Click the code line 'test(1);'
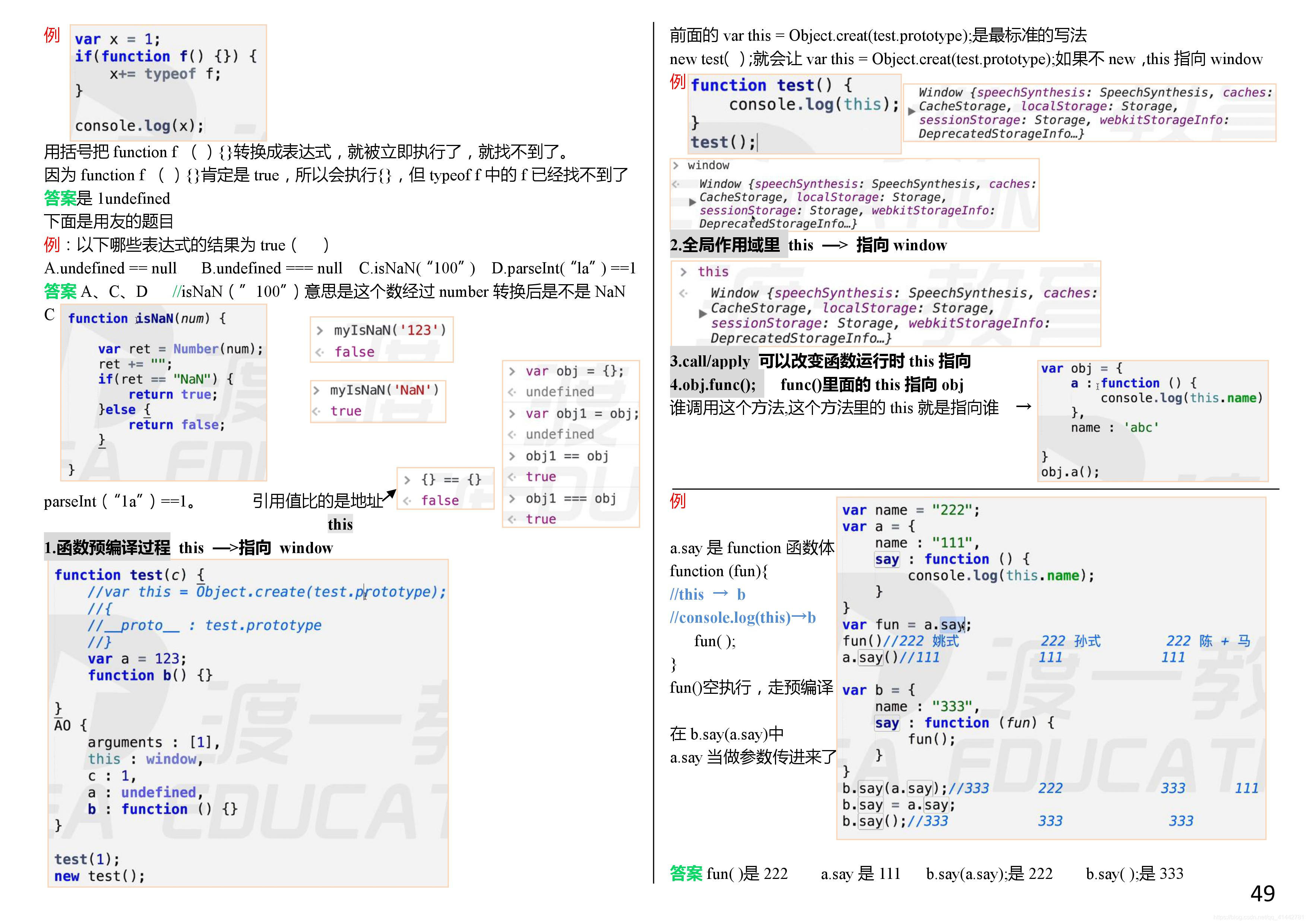1307x924 pixels. click(87, 859)
